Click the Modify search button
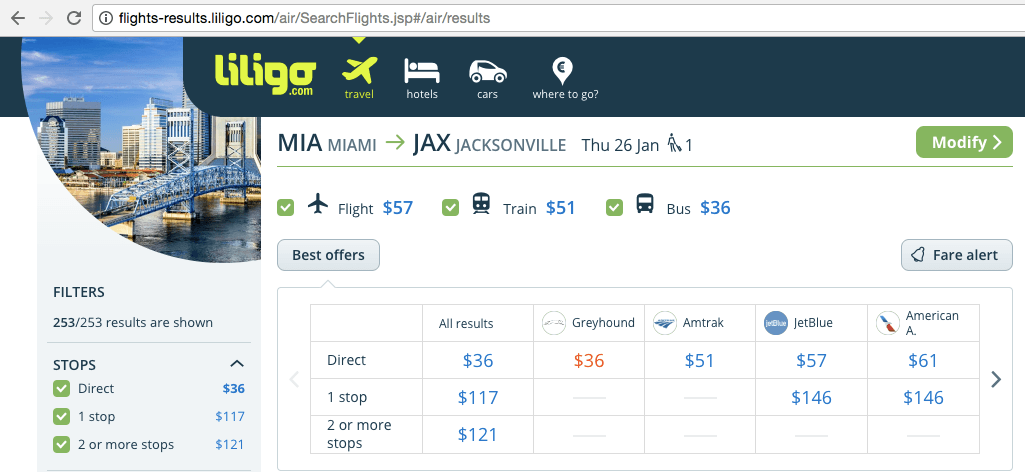The height and width of the screenshot is (472, 1025). (x=964, y=143)
